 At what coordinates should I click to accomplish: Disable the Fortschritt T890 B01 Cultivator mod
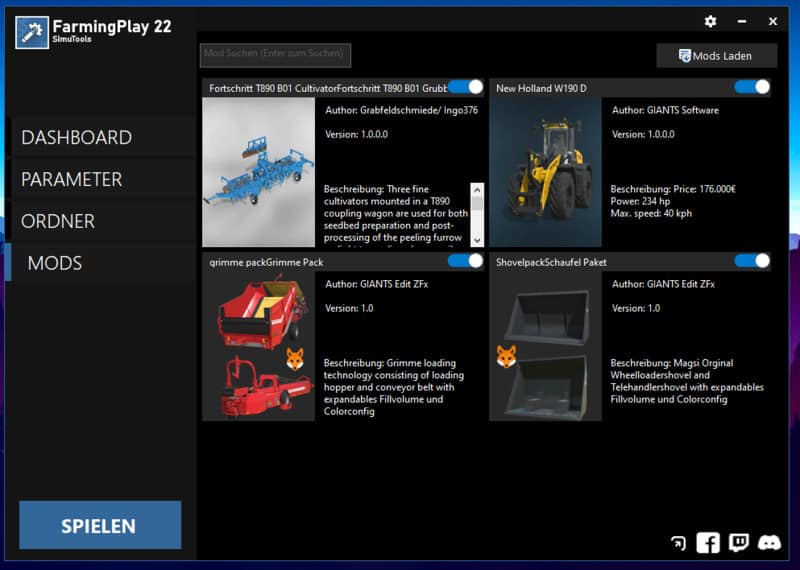click(466, 88)
